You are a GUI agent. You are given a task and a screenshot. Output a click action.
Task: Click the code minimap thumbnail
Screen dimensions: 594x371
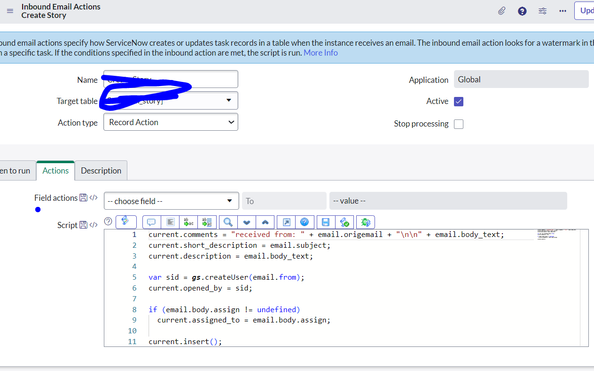tap(555, 234)
